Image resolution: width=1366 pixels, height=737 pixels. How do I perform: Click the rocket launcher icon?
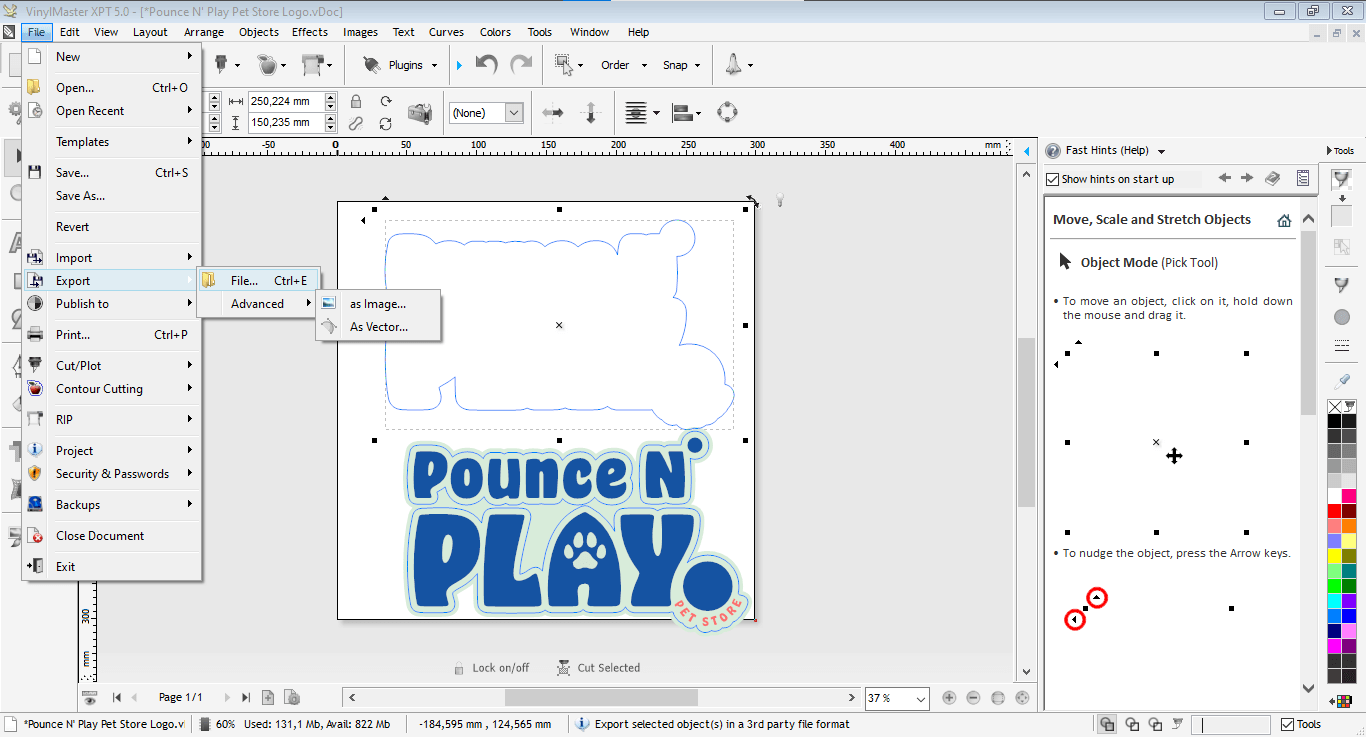coord(733,65)
